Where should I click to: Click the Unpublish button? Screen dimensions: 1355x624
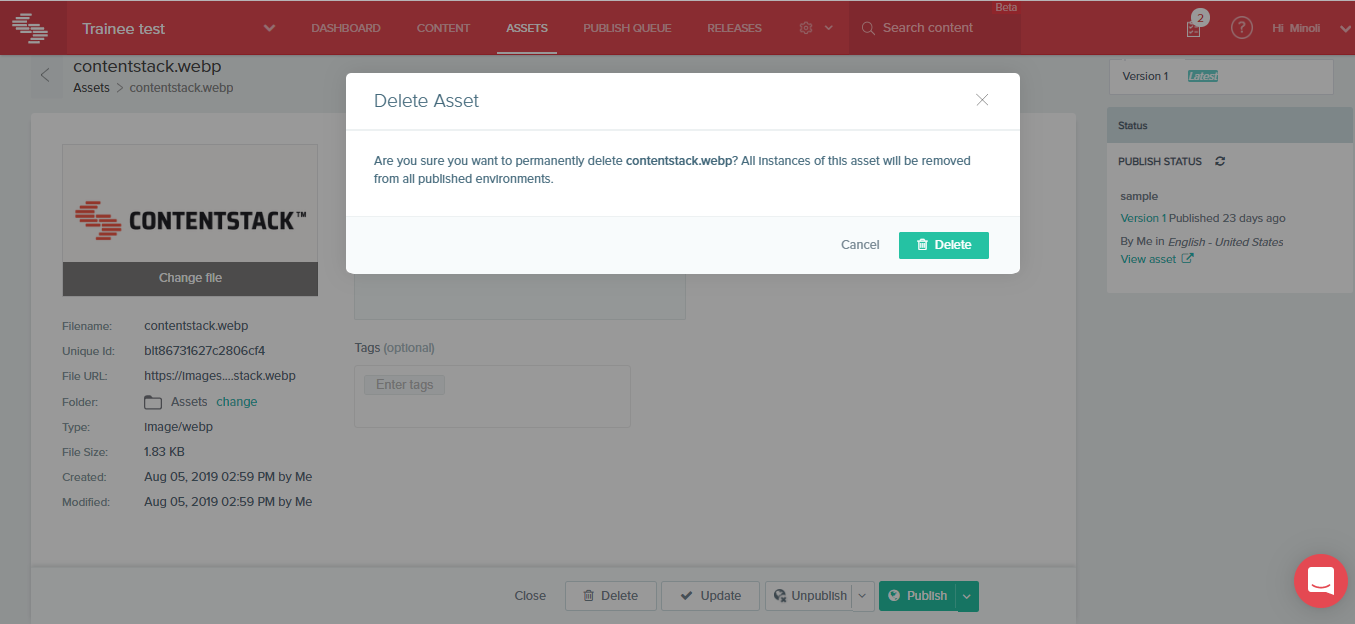tap(809, 596)
